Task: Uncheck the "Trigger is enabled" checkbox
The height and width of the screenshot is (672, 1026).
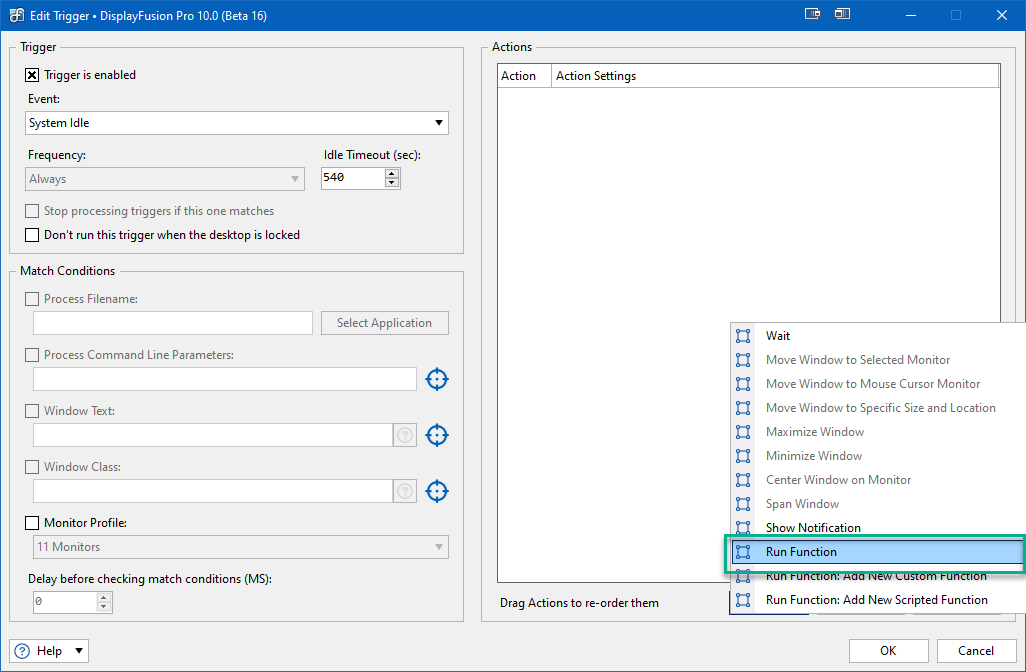Action: (31, 75)
